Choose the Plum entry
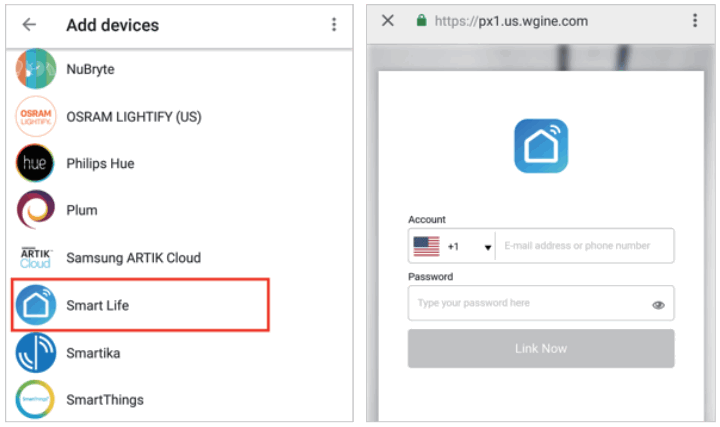The image size is (720, 427). pyautogui.click(x=179, y=210)
